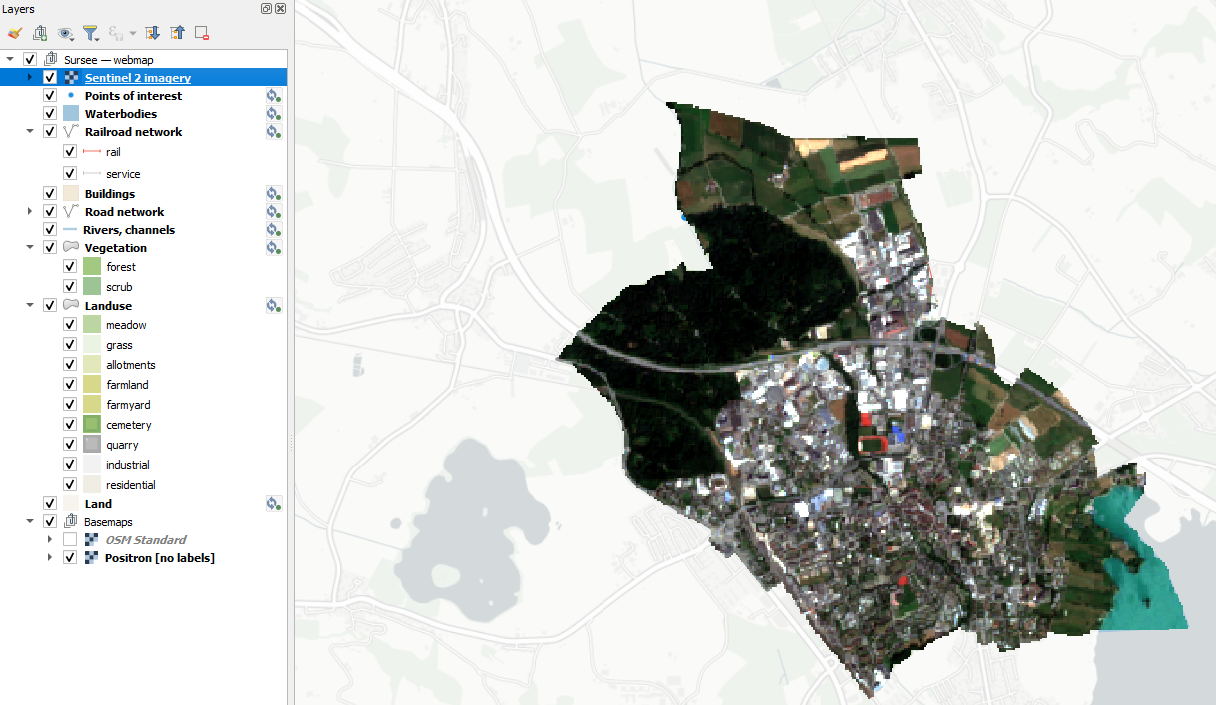The height and width of the screenshot is (705, 1216).
Task: Open the Layer Styling panel brush icon
Action: click(x=14, y=33)
